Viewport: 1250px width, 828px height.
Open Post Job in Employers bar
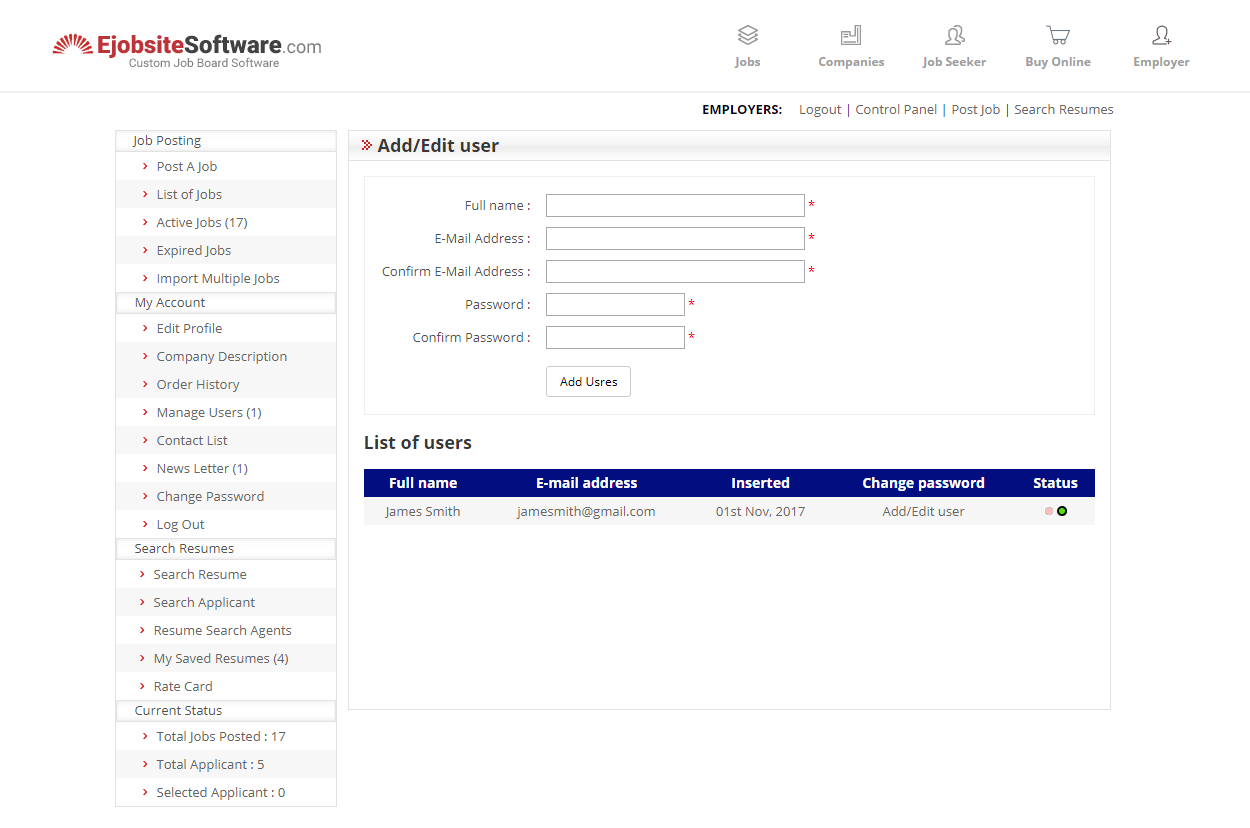click(976, 110)
